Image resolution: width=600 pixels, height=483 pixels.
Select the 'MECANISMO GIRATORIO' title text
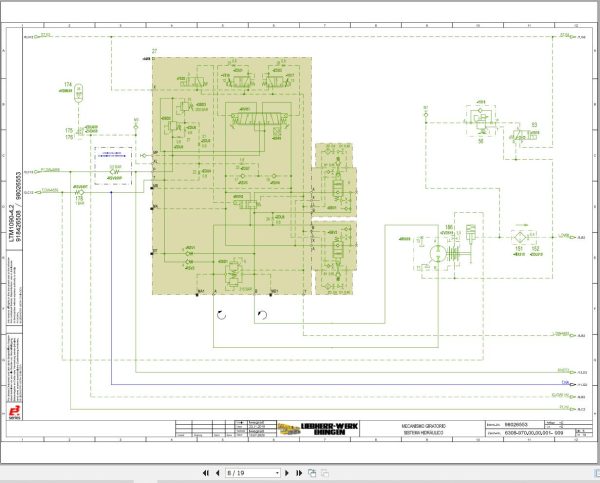[424, 426]
